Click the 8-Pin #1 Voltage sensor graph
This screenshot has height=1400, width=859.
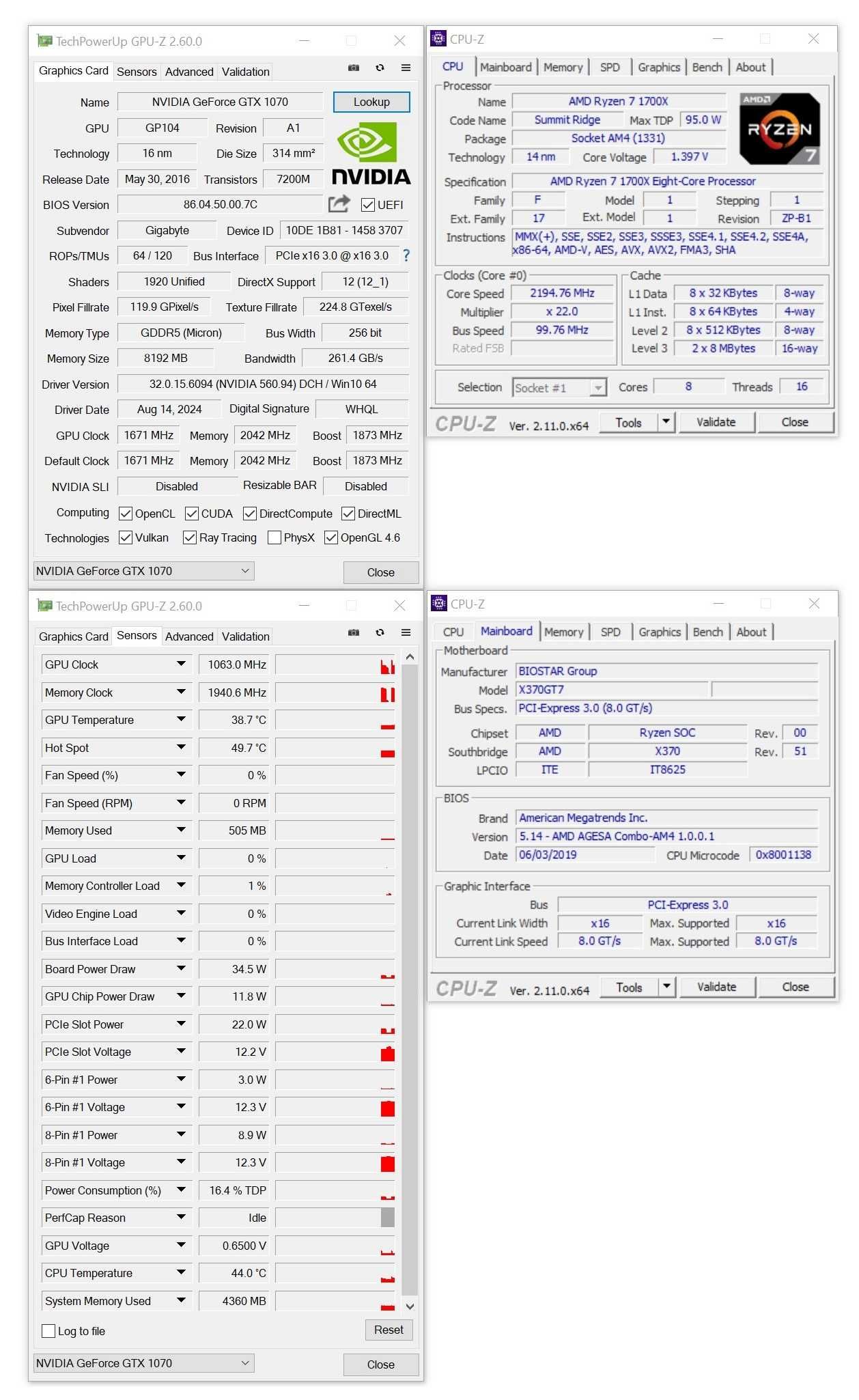(x=335, y=1162)
